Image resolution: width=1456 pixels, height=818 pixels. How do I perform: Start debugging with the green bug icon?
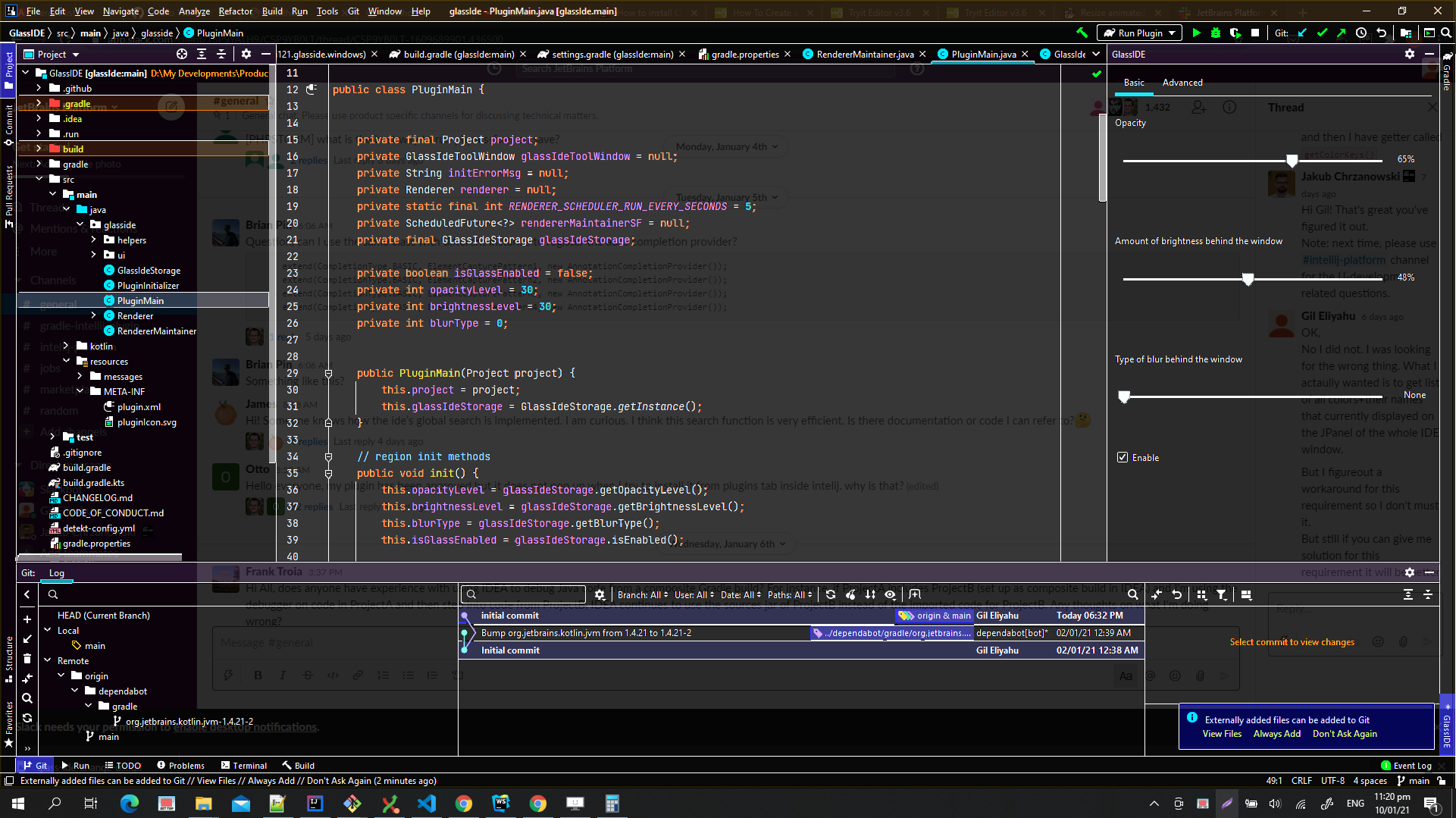[1216, 33]
